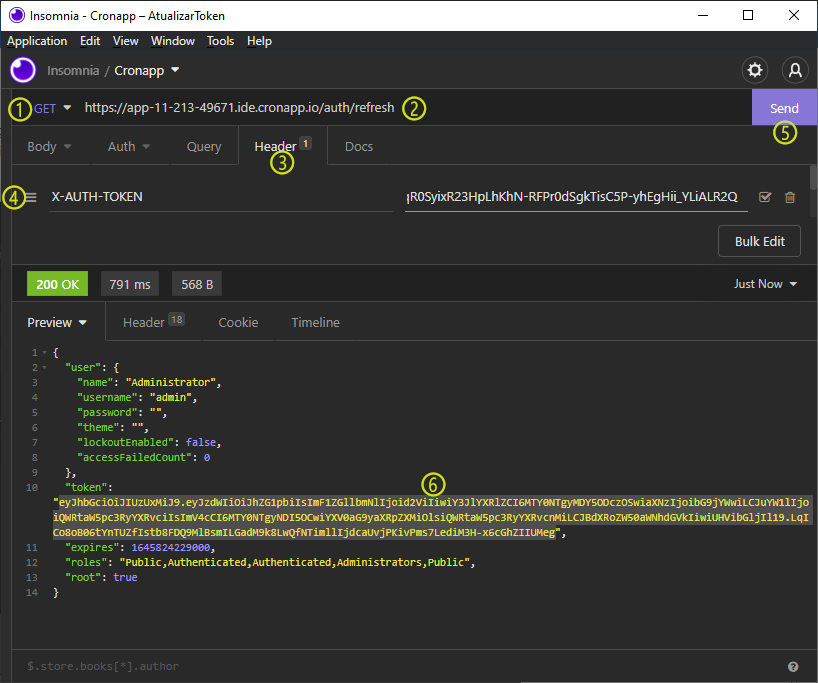Open the settings gear icon

[x=754, y=70]
